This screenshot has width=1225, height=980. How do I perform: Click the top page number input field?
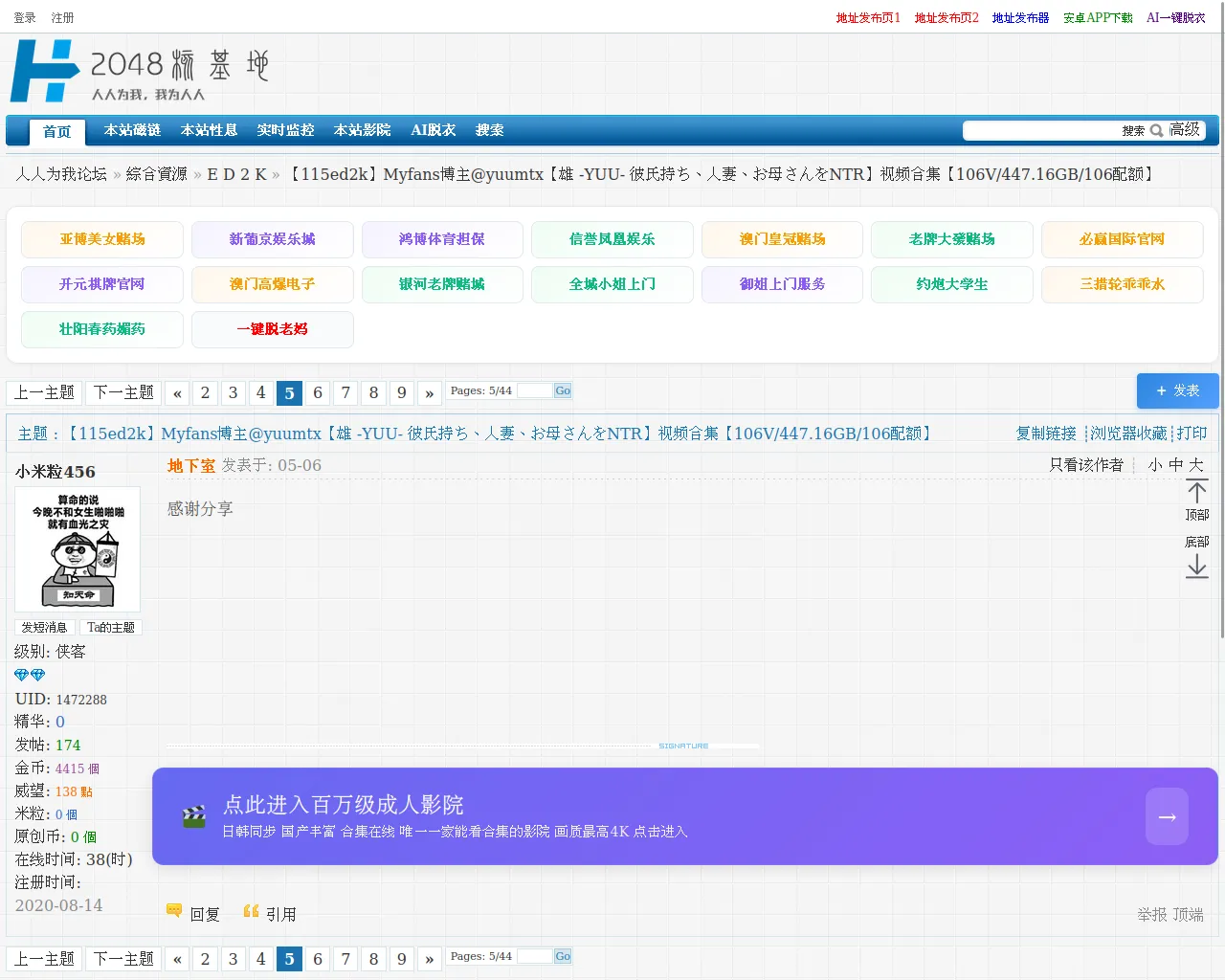click(x=534, y=390)
